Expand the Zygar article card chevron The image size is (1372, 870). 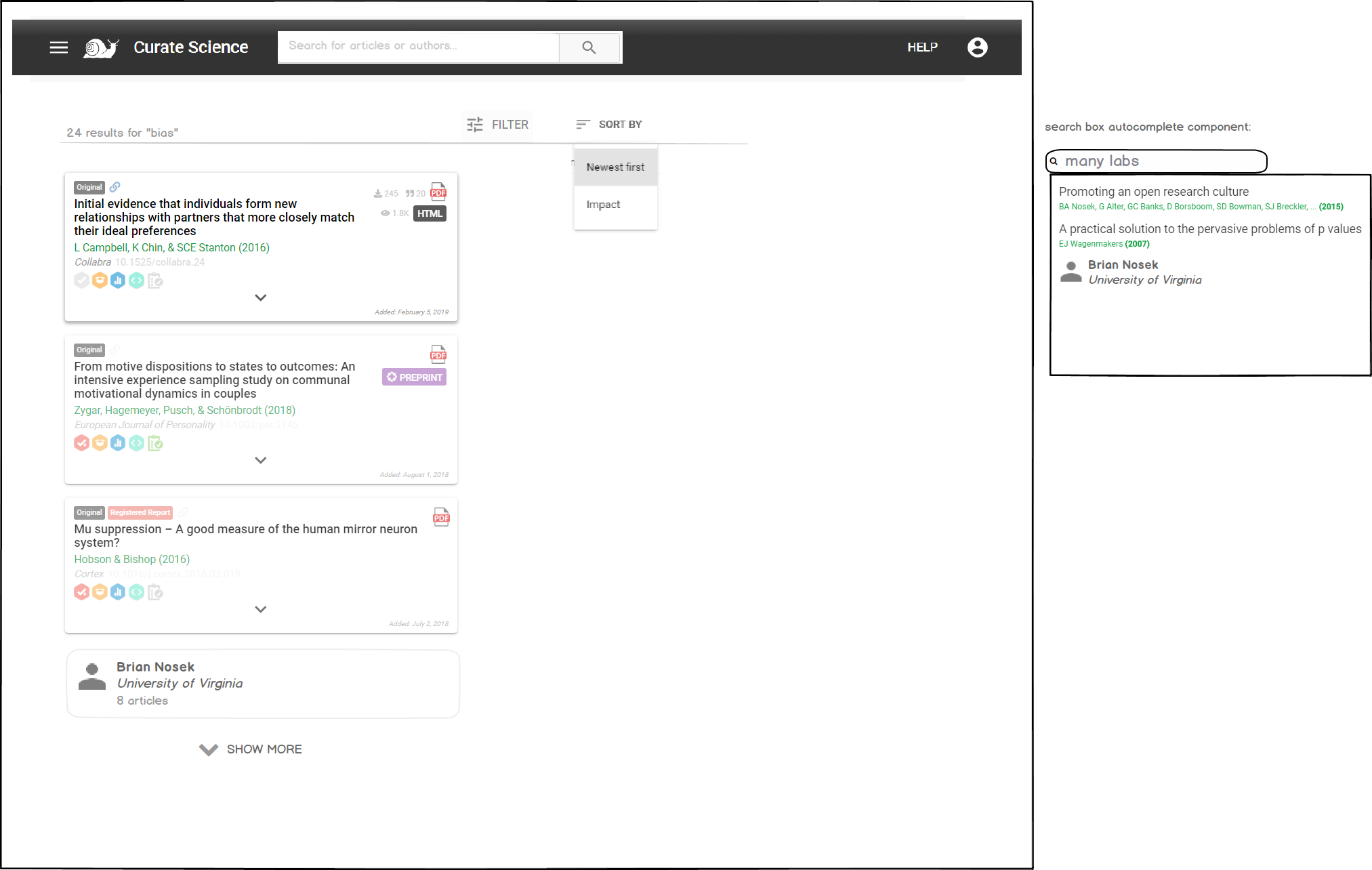[260, 460]
